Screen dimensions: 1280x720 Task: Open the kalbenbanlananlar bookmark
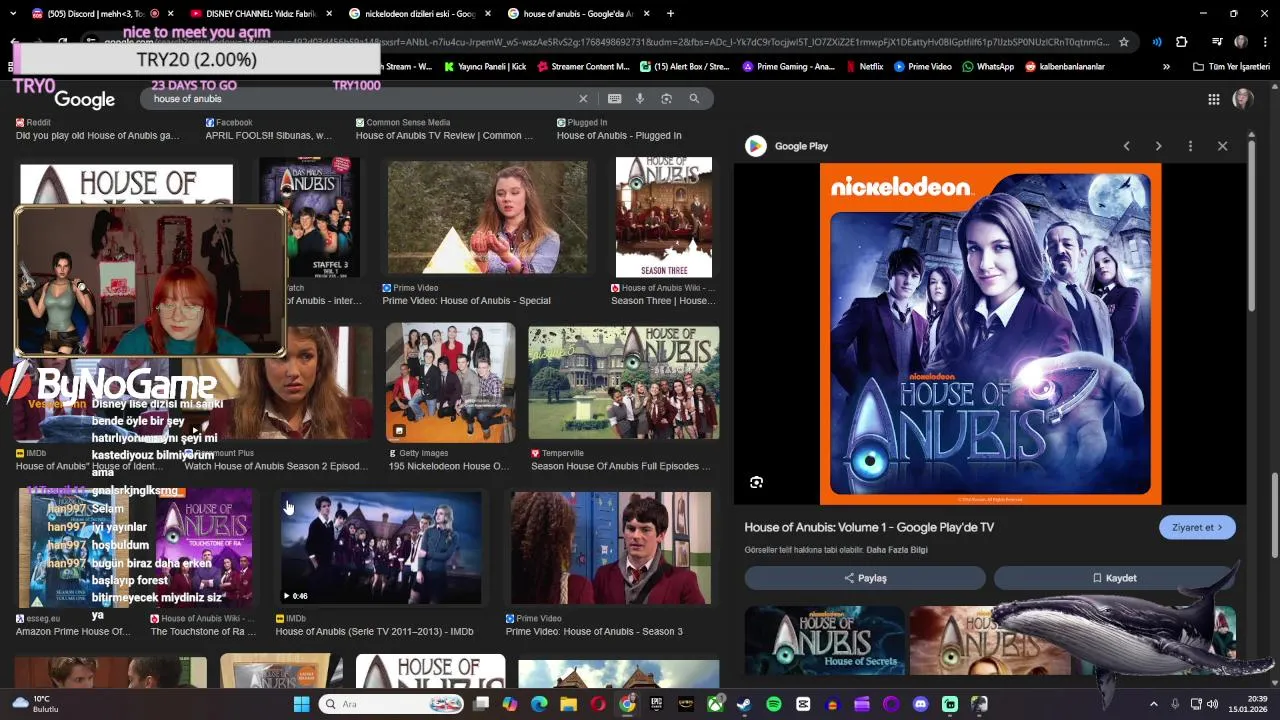[1065, 67]
